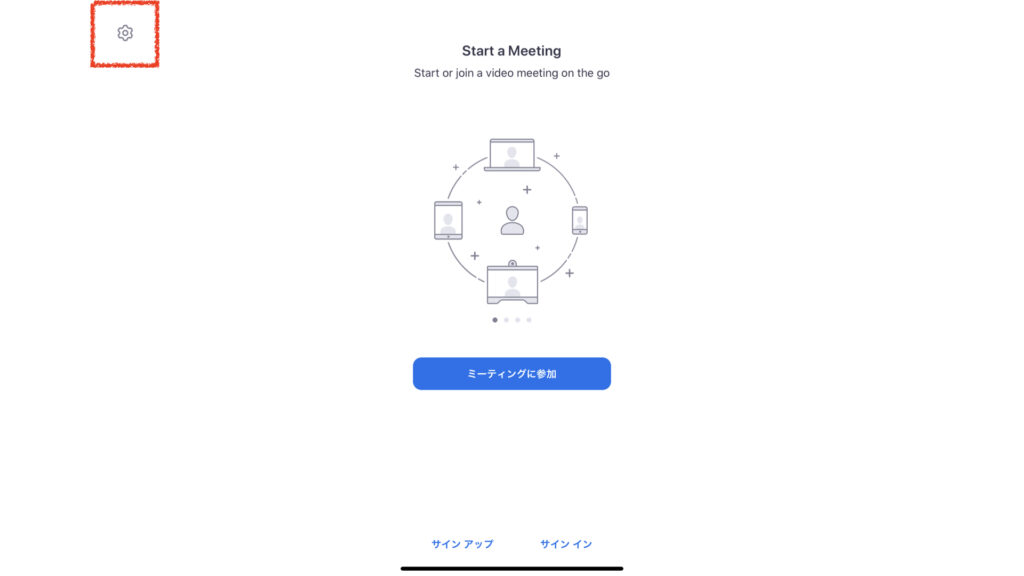The width and height of the screenshot is (1024, 576).
Task: Click the center person avatar icon
Action: (512, 220)
